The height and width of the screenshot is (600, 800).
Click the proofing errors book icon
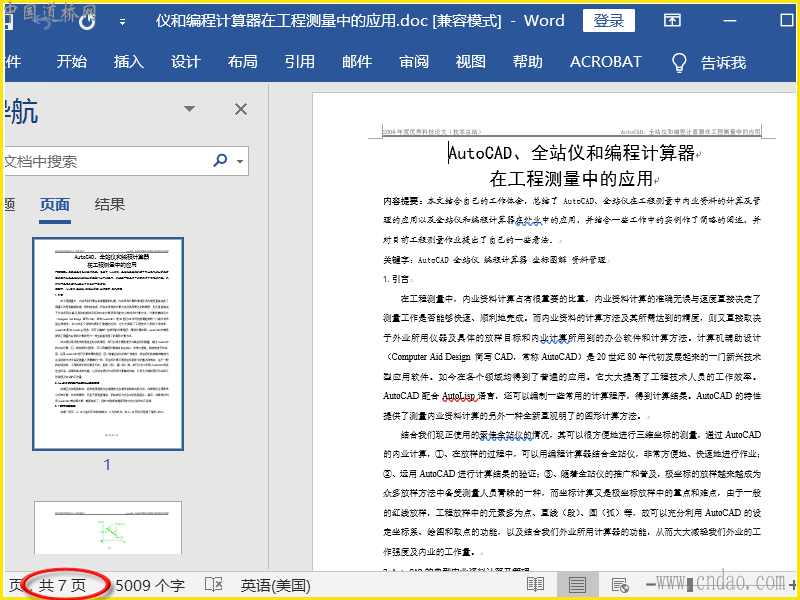click(x=213, y=585)
